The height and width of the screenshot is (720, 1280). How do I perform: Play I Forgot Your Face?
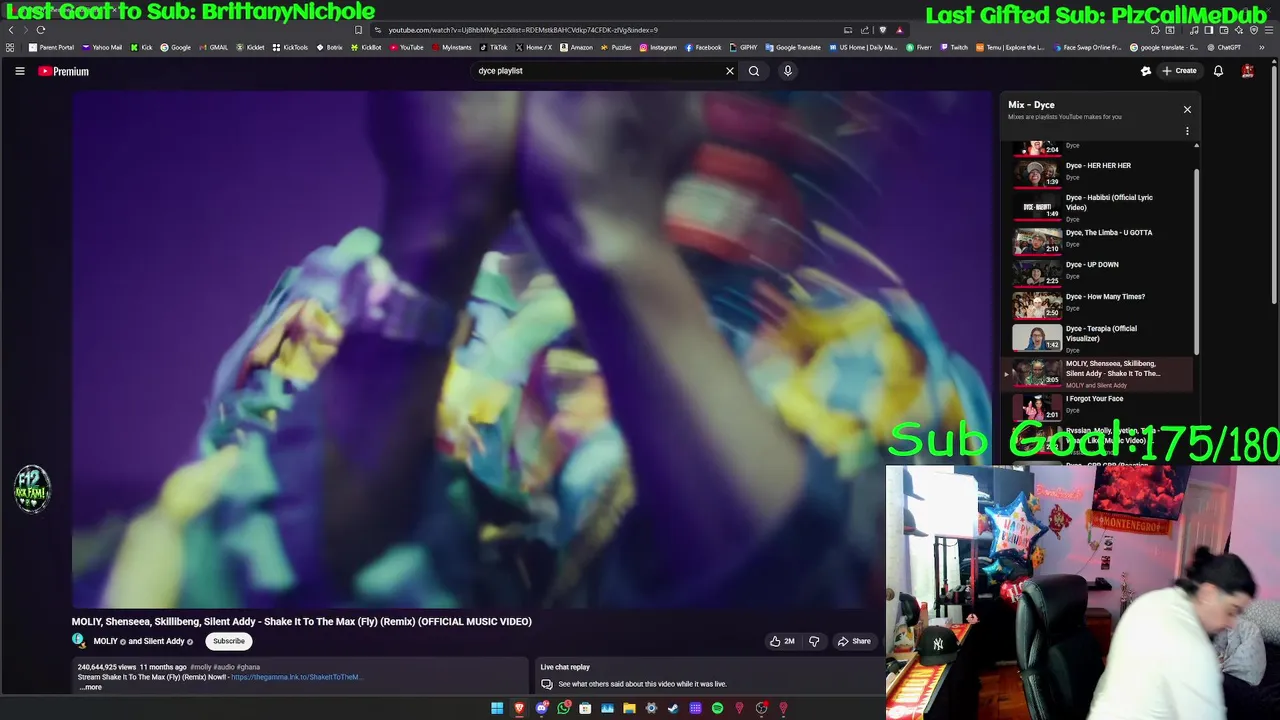[x=1098, y=406]
